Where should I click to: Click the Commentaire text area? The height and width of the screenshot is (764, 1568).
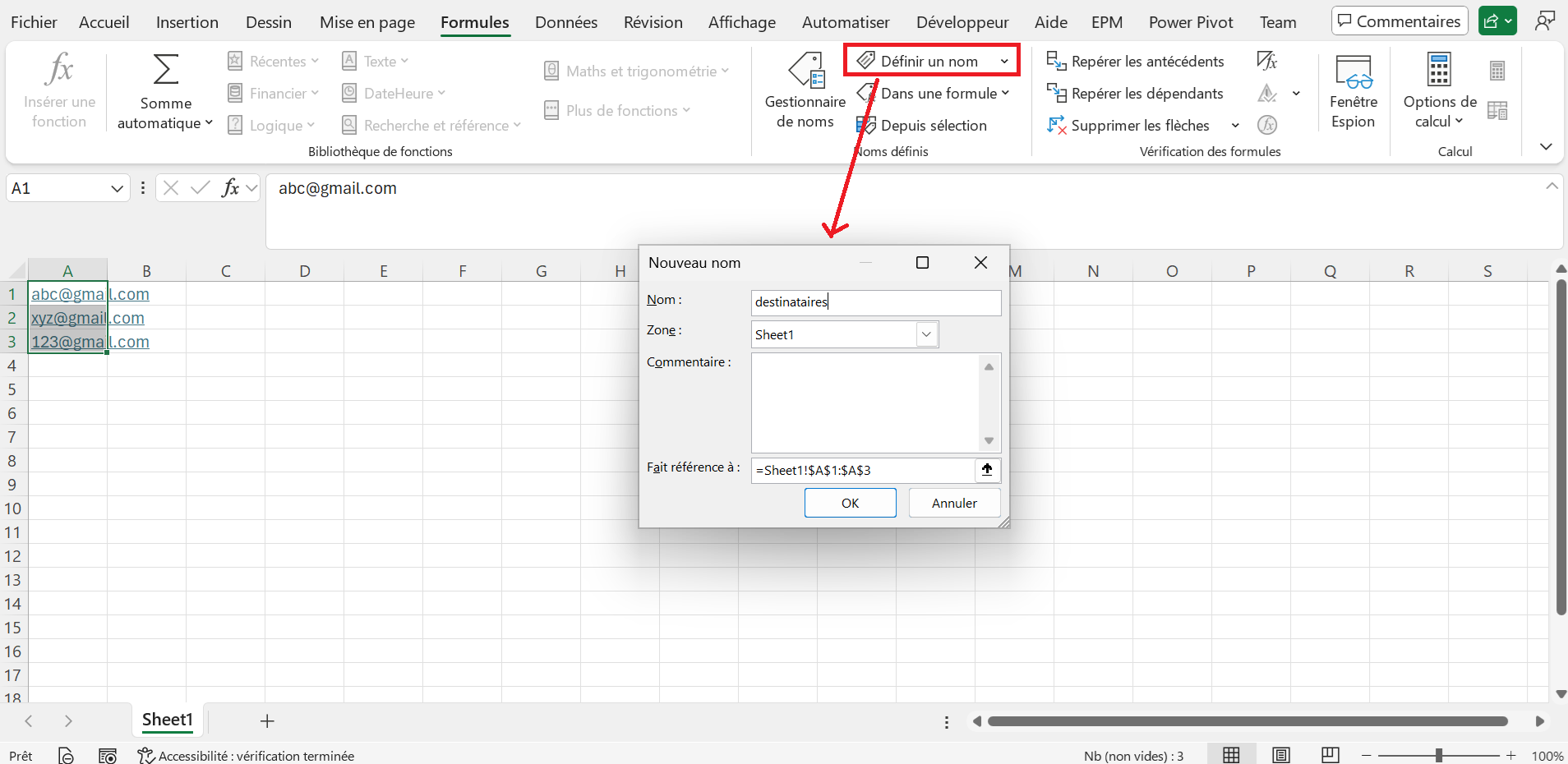866,403
